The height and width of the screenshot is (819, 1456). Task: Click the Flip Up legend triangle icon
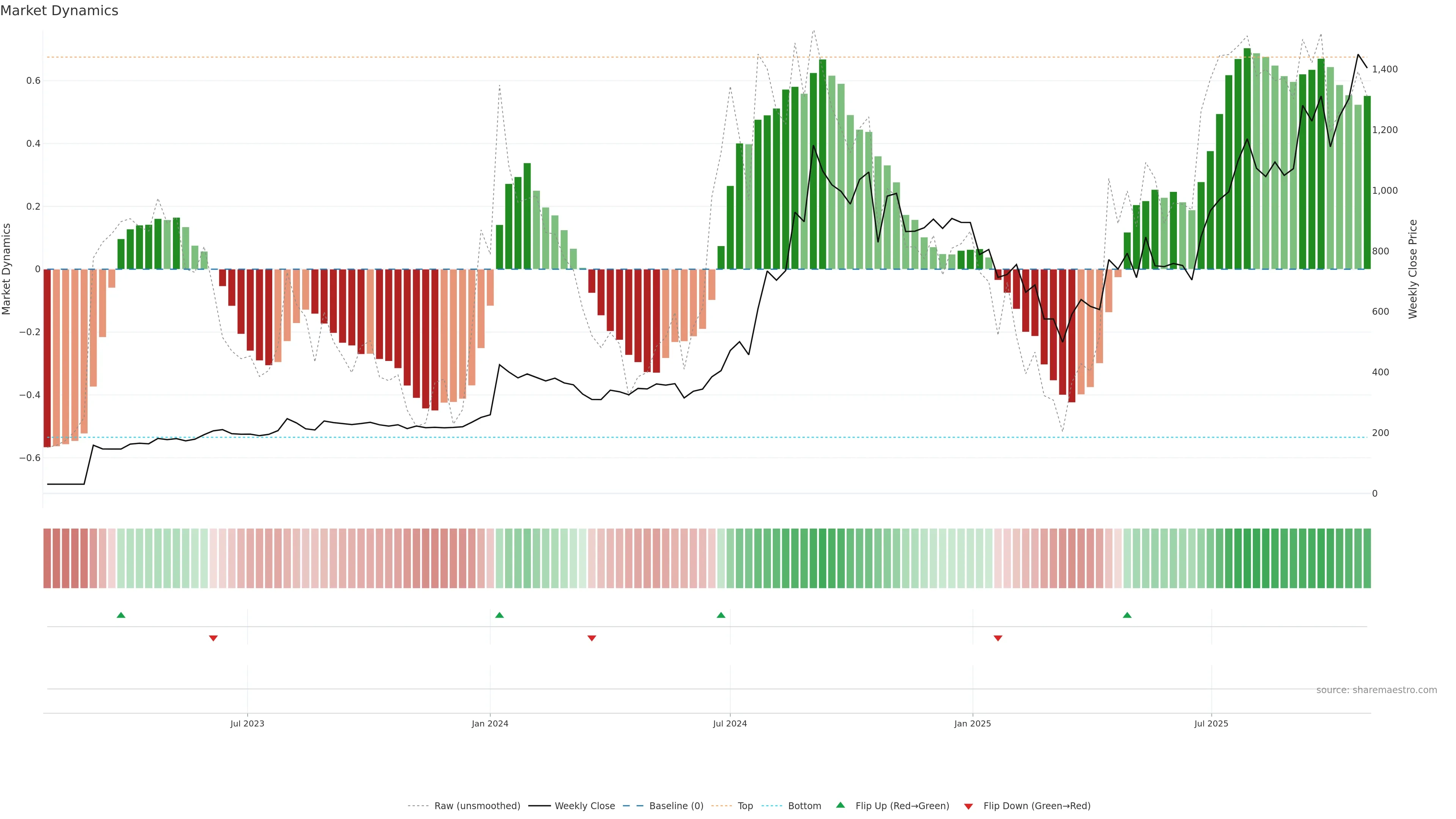pos(841,805)
